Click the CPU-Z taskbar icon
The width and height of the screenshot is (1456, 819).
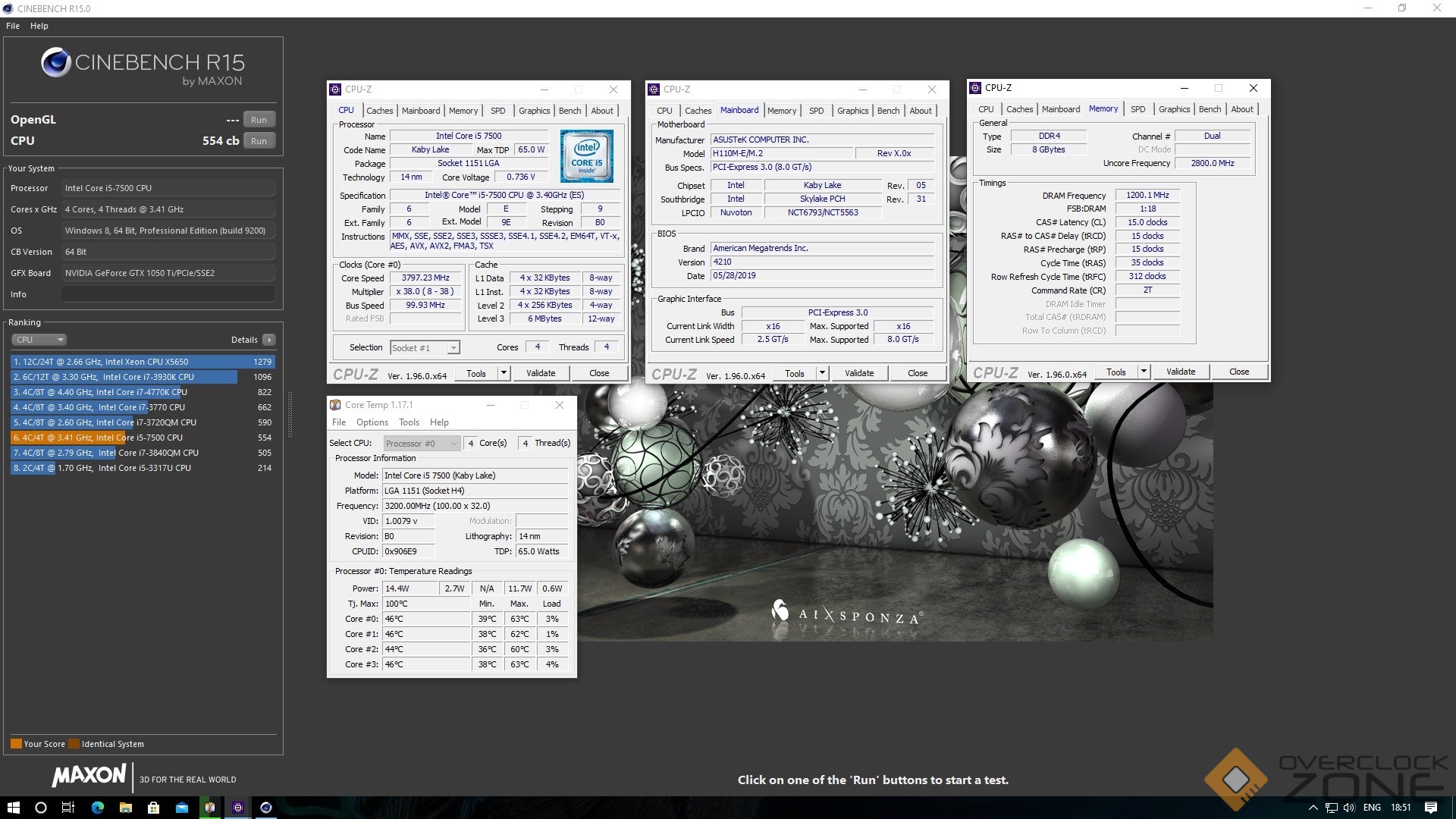click(x=238, y=808)
